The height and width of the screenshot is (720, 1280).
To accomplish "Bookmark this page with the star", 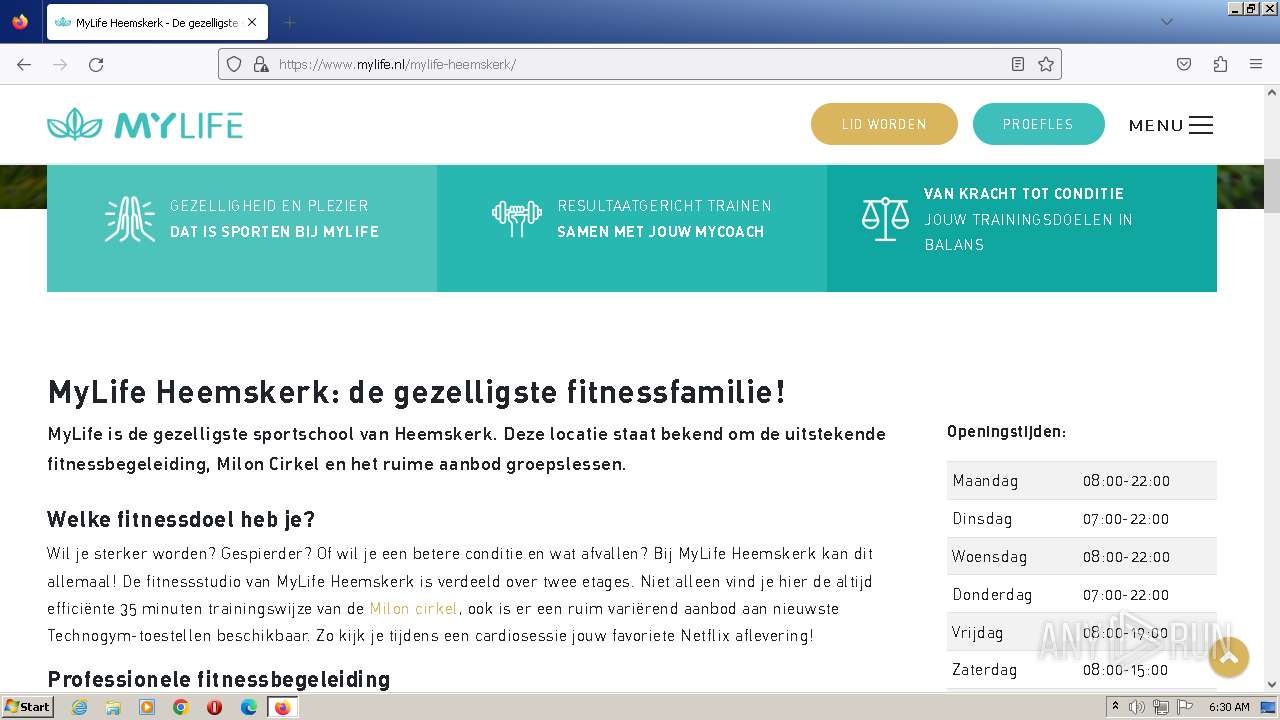I will 1046,64.
